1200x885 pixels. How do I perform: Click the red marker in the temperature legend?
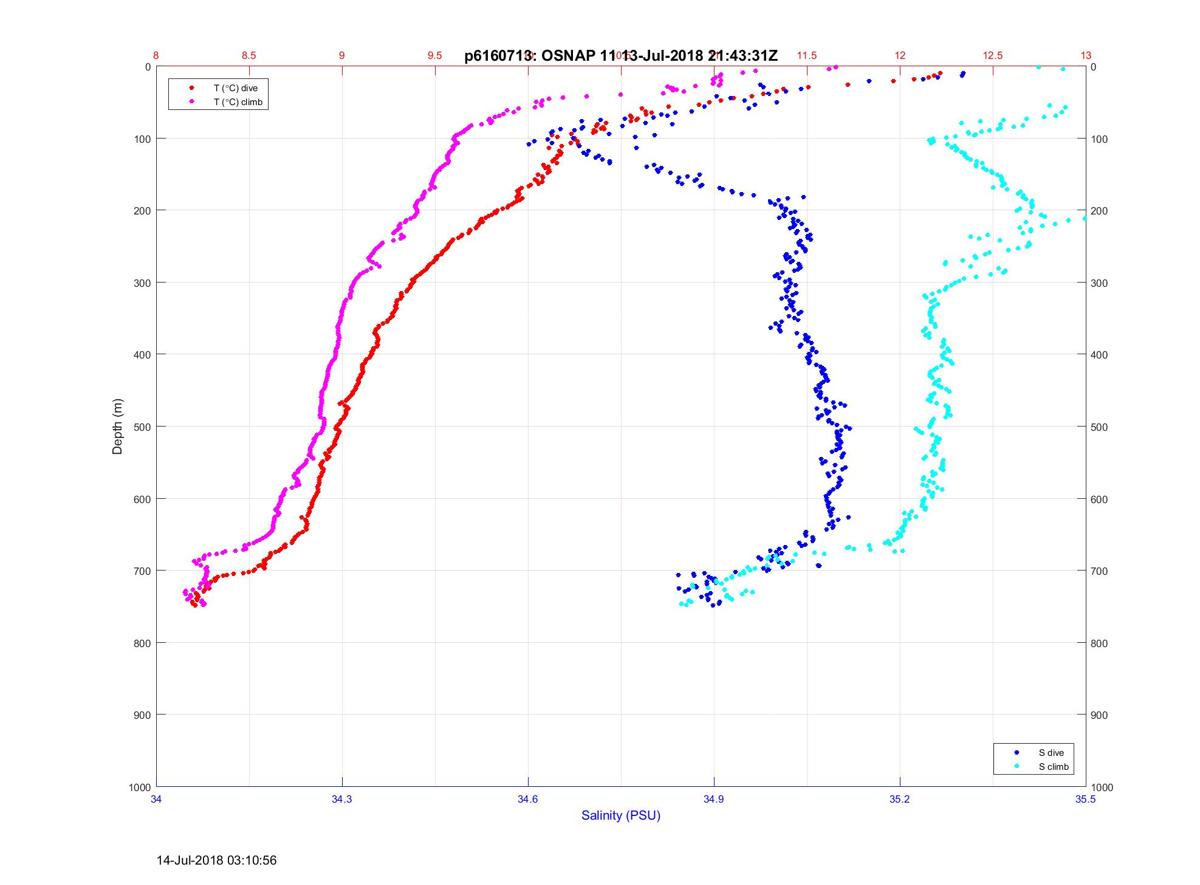[x=191, y=88]
